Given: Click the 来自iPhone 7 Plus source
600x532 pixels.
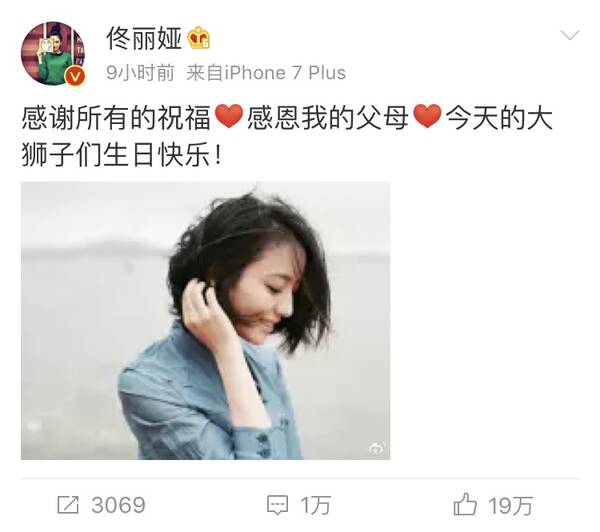Looking at the screenshot, I should 266,73.
